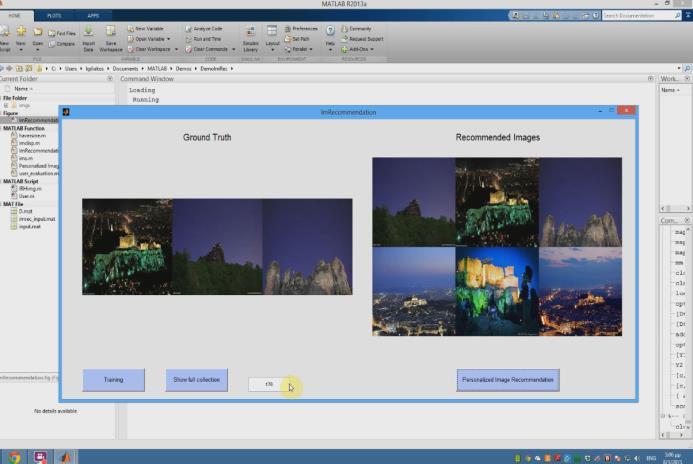Switch to the APPS ribbon tab
The image size is (693, 464).
click(x=93, y=15)
